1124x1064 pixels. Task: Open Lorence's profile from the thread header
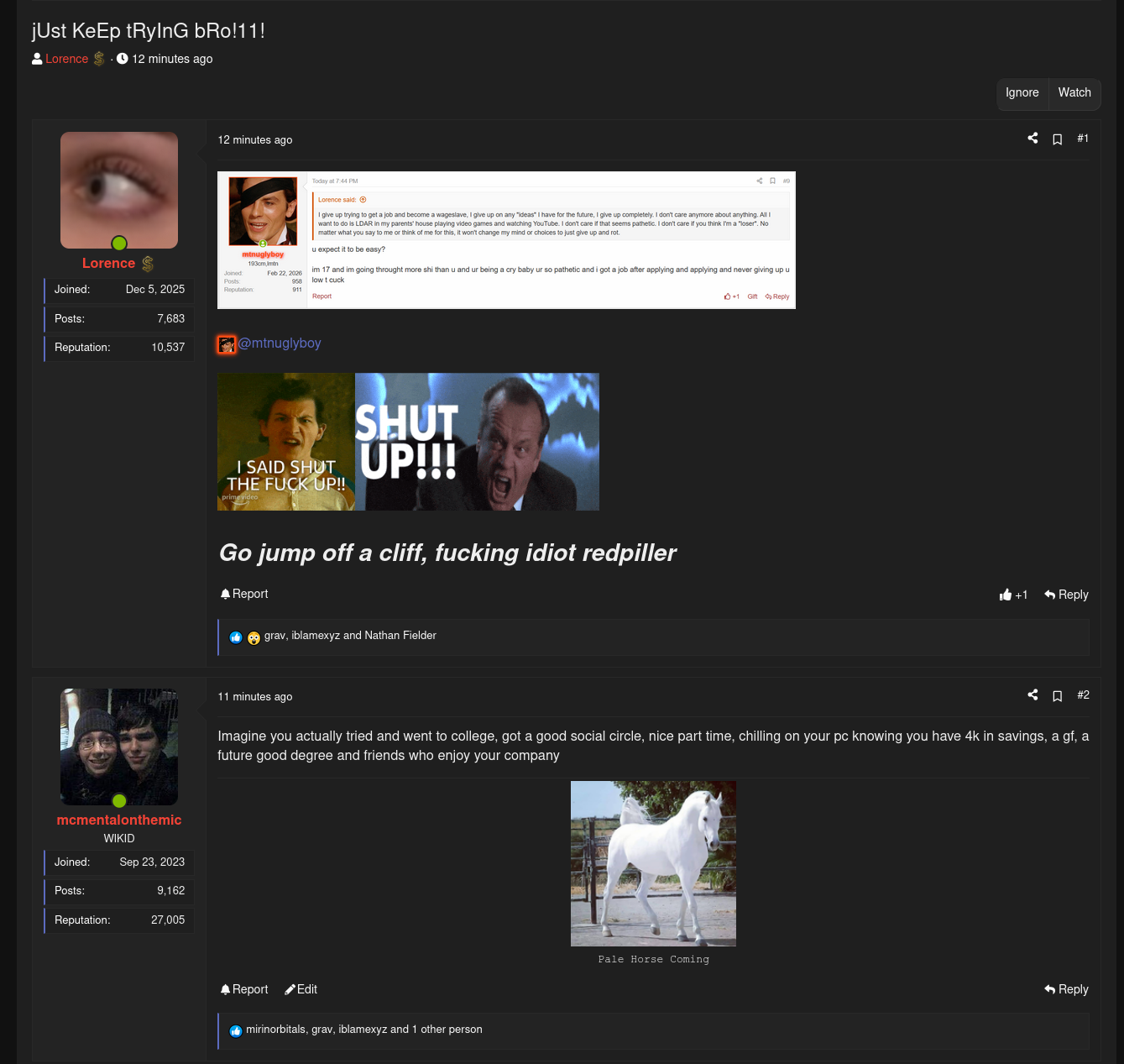click(66, 59)
